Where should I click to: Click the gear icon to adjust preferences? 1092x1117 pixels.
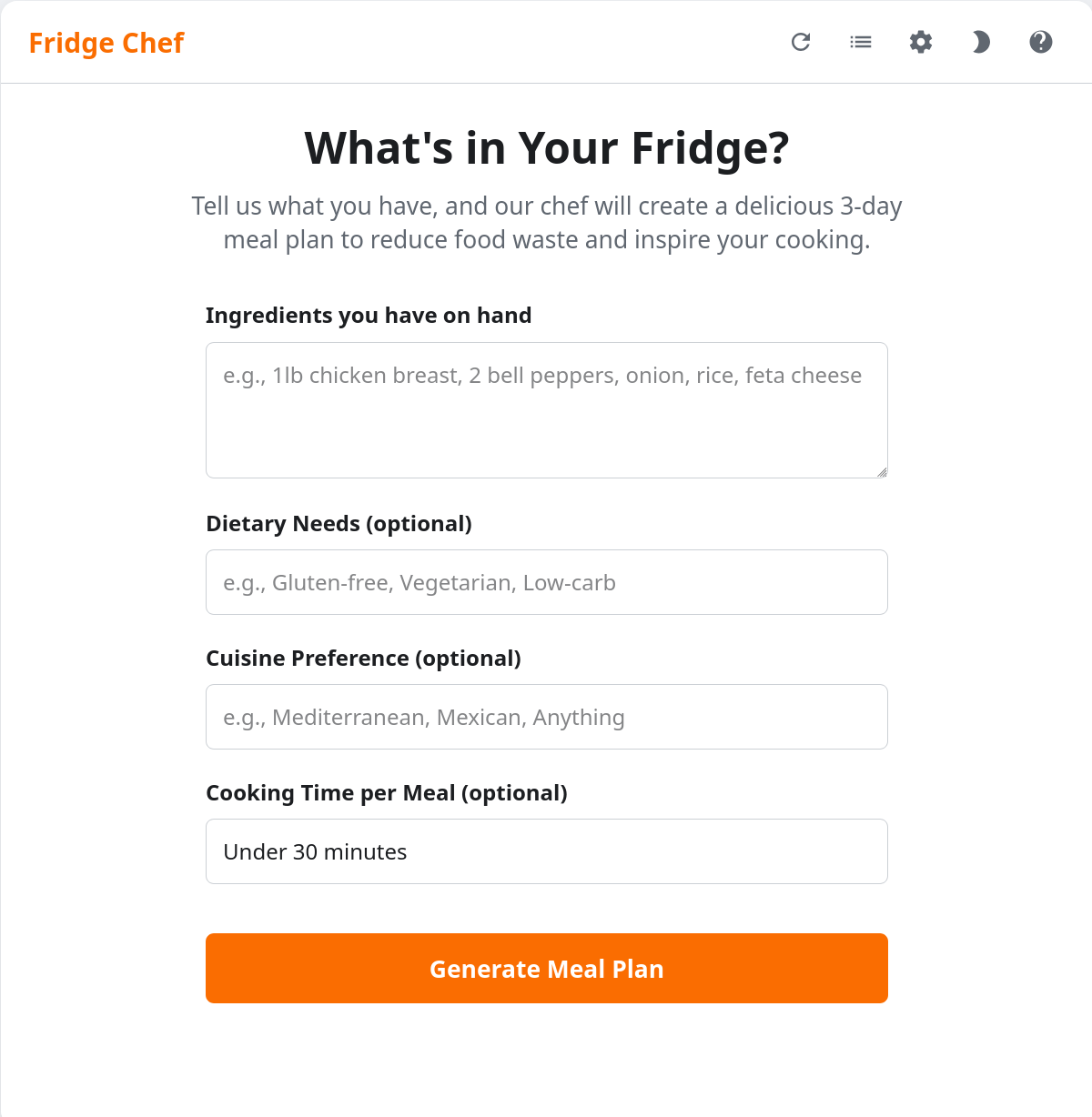pos(920,42)
